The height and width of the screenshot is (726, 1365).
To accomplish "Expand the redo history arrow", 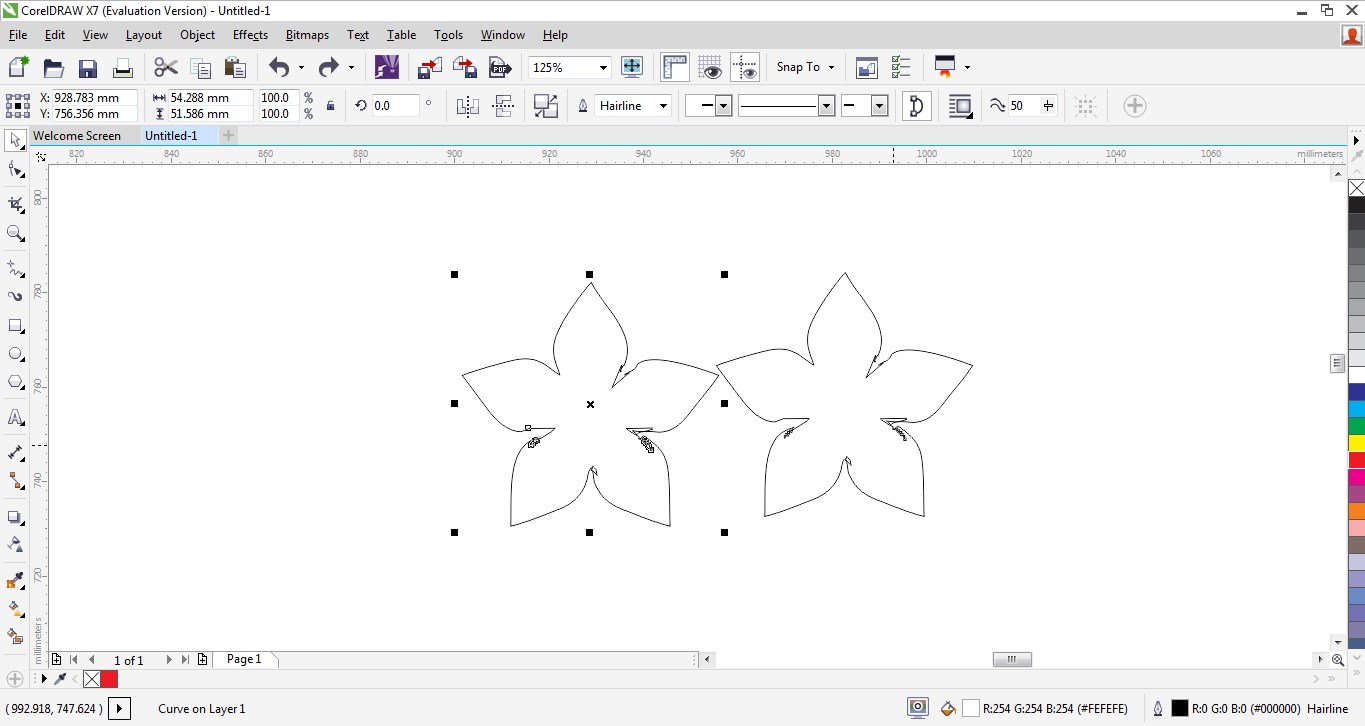I will click(x=351, y=67).
